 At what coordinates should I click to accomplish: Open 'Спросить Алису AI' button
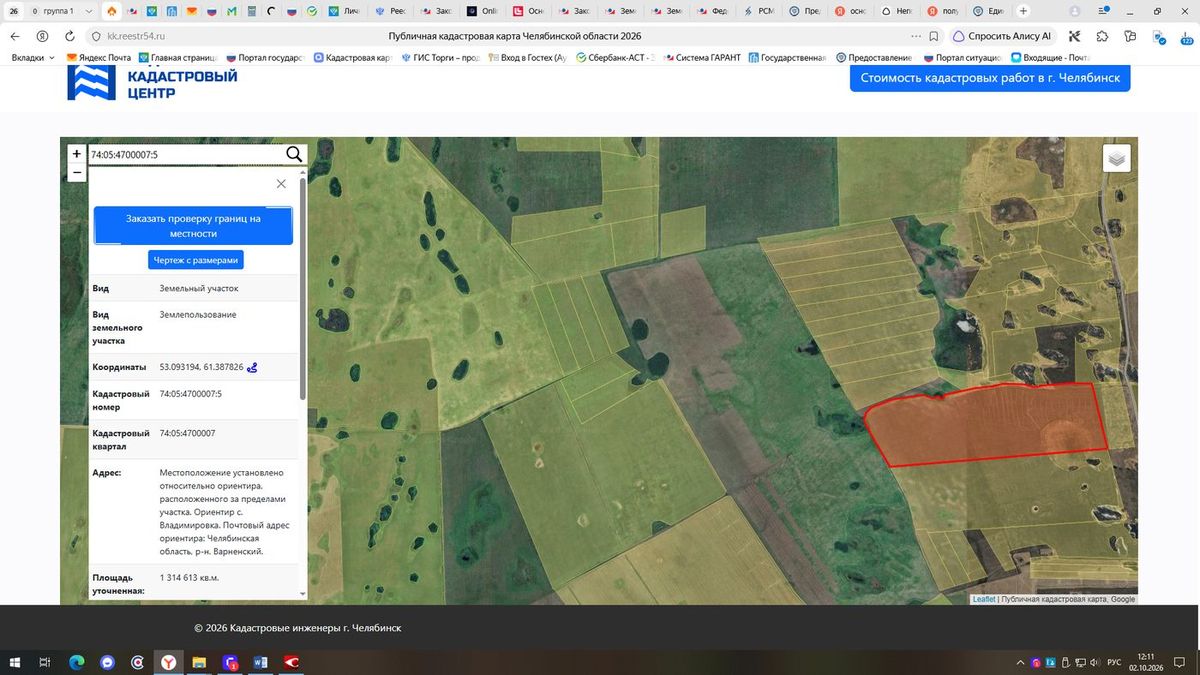(1003, 36)
